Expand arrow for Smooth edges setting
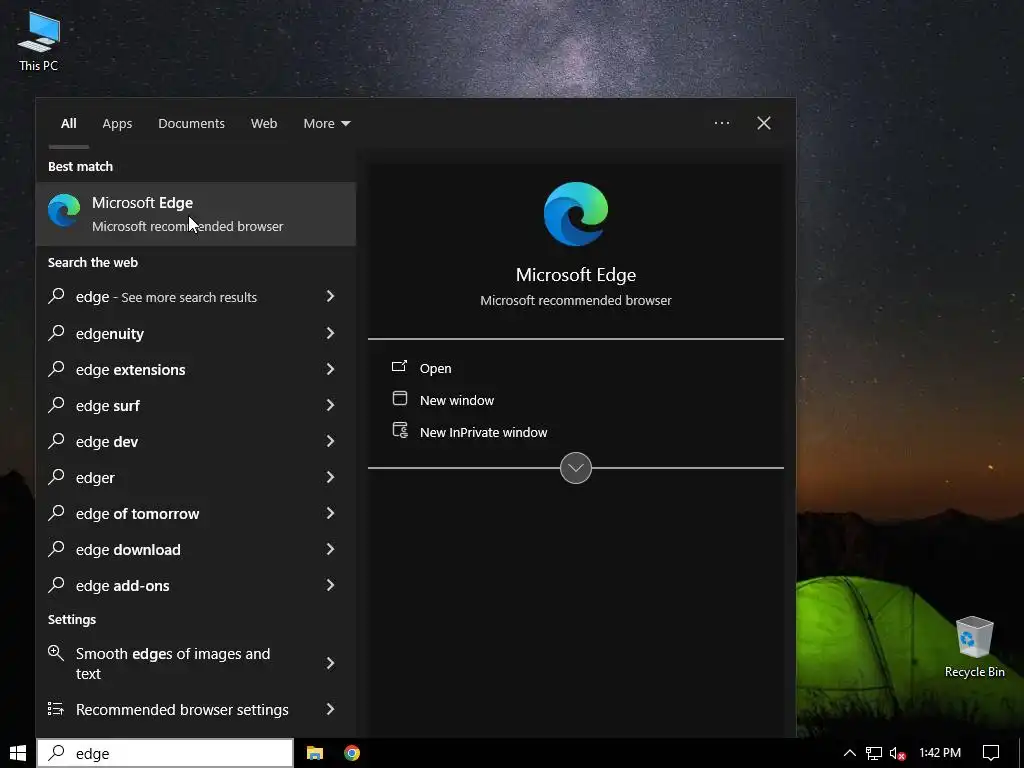The width and height of the screenshot is (1024, 768). [x=330, y=663]
